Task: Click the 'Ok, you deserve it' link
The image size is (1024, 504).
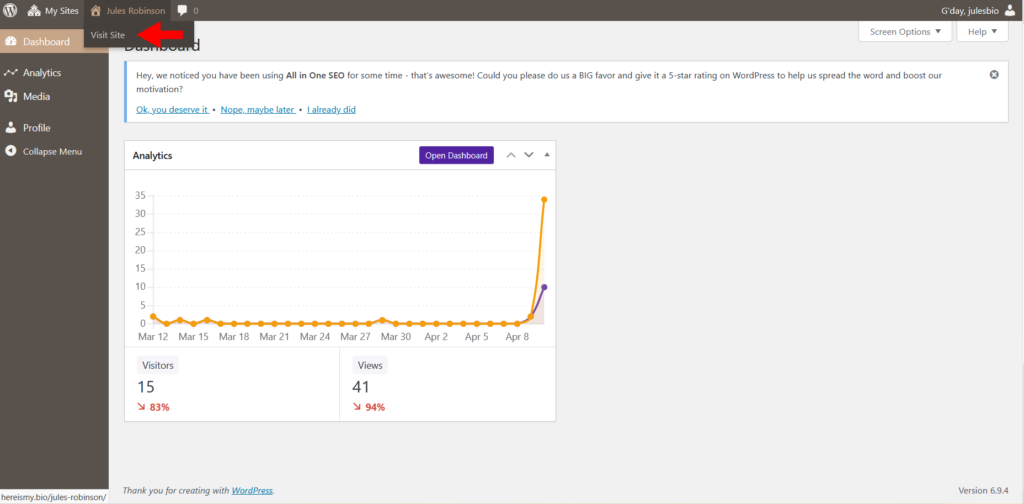Action: (x=172, y=110)
